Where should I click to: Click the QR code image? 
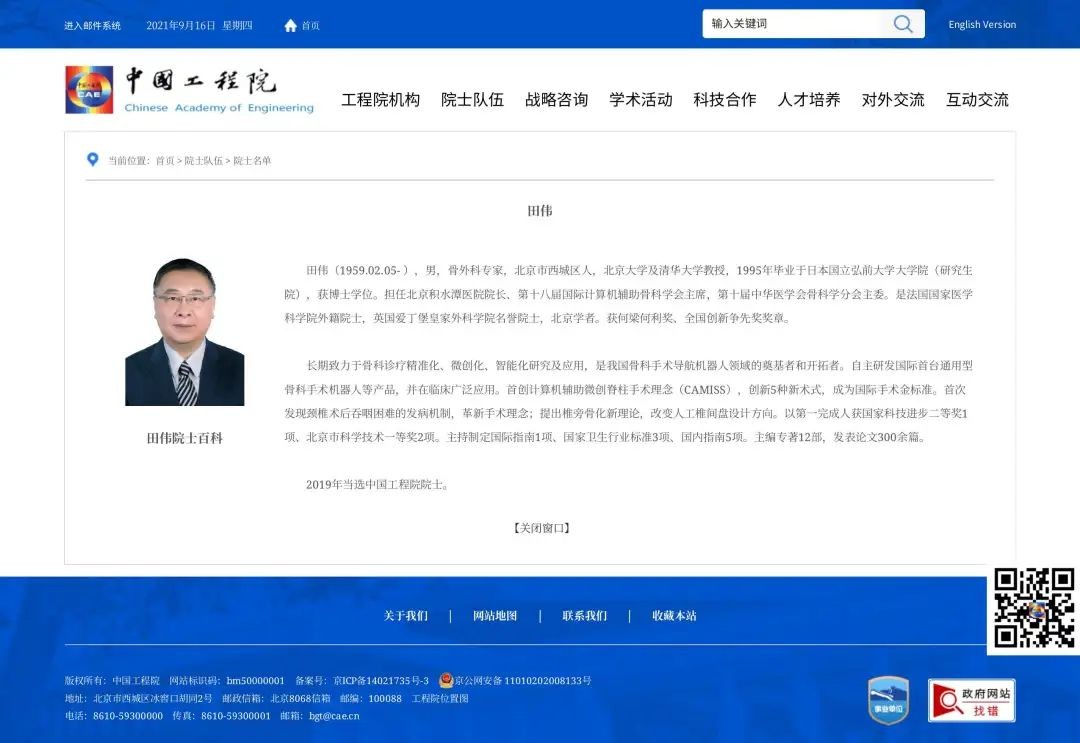click(x=1034, y=608)
